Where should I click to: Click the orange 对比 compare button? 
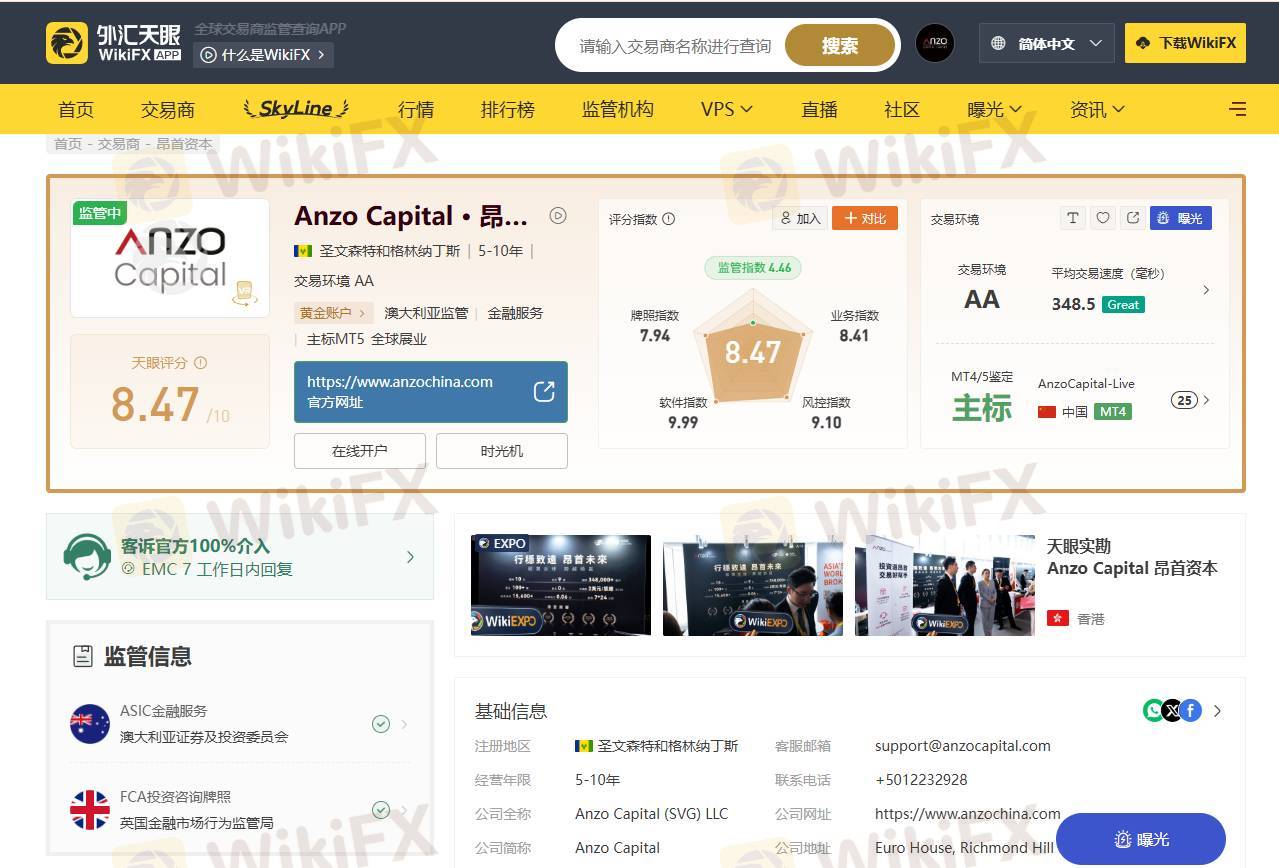(865, 218)
